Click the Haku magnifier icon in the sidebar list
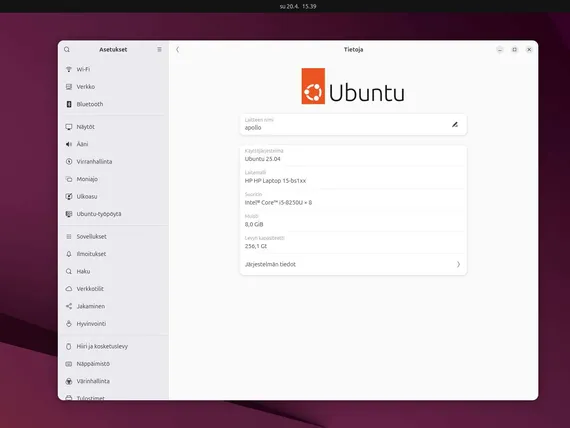This screenshot has width=570, height=428. pyautogui.click(x=69, y=271)
